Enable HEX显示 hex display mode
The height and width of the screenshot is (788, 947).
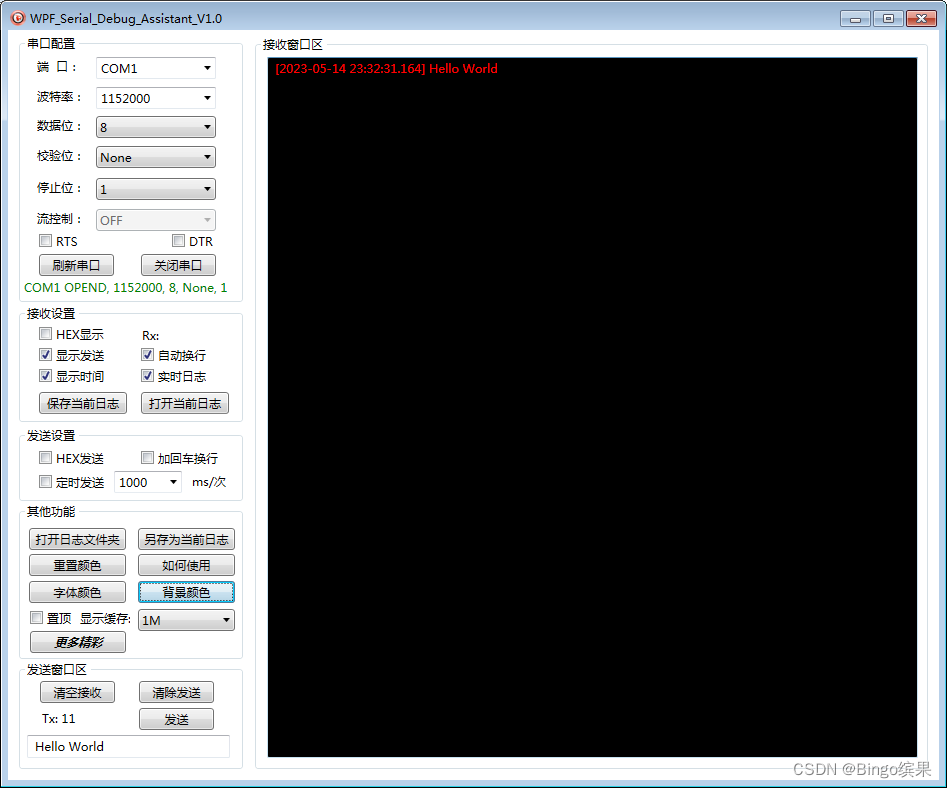[x=45, y=333]
